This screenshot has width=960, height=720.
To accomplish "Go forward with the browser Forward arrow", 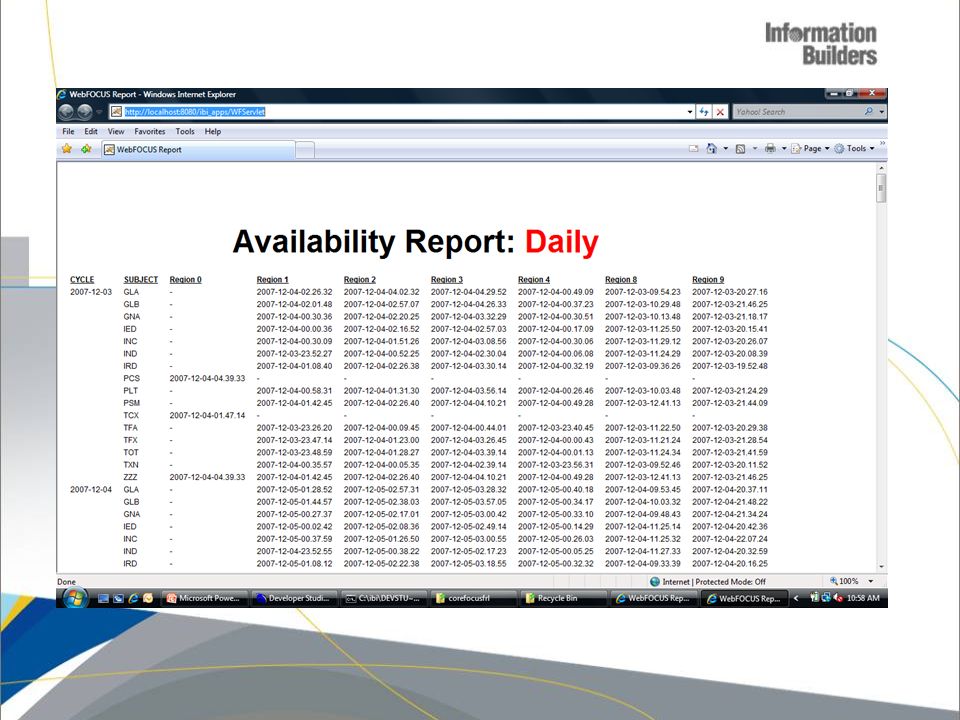I will coord(84,111).
